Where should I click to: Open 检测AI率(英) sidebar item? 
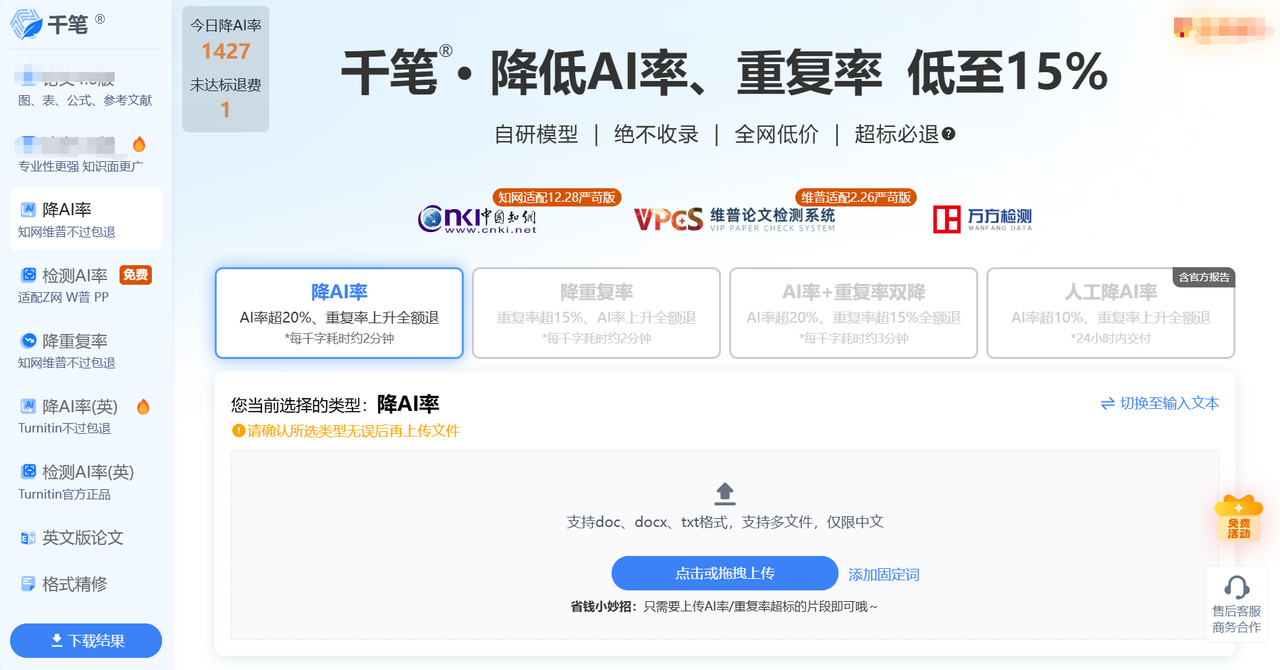point(86,481)
